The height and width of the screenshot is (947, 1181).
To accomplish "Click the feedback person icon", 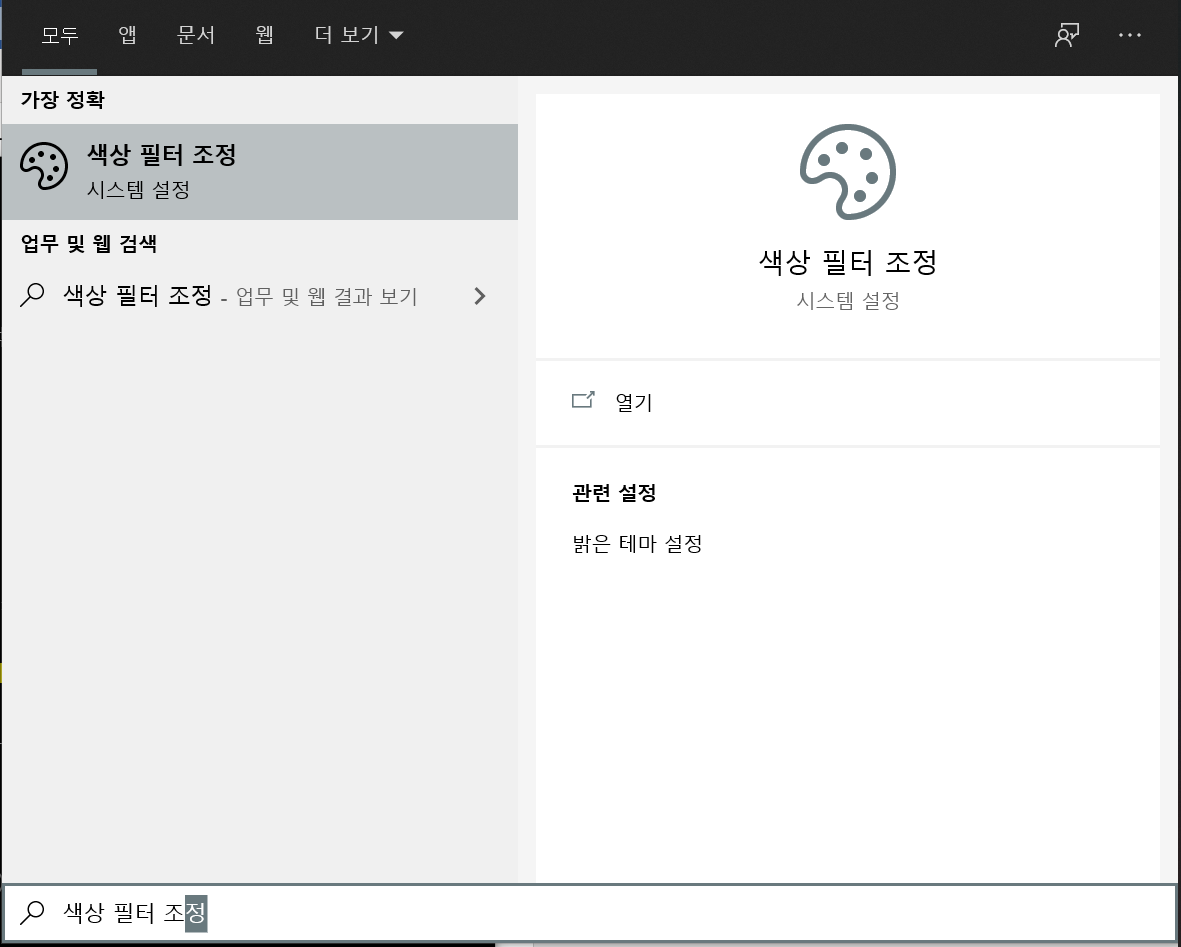I will (x=1067, y=35).
